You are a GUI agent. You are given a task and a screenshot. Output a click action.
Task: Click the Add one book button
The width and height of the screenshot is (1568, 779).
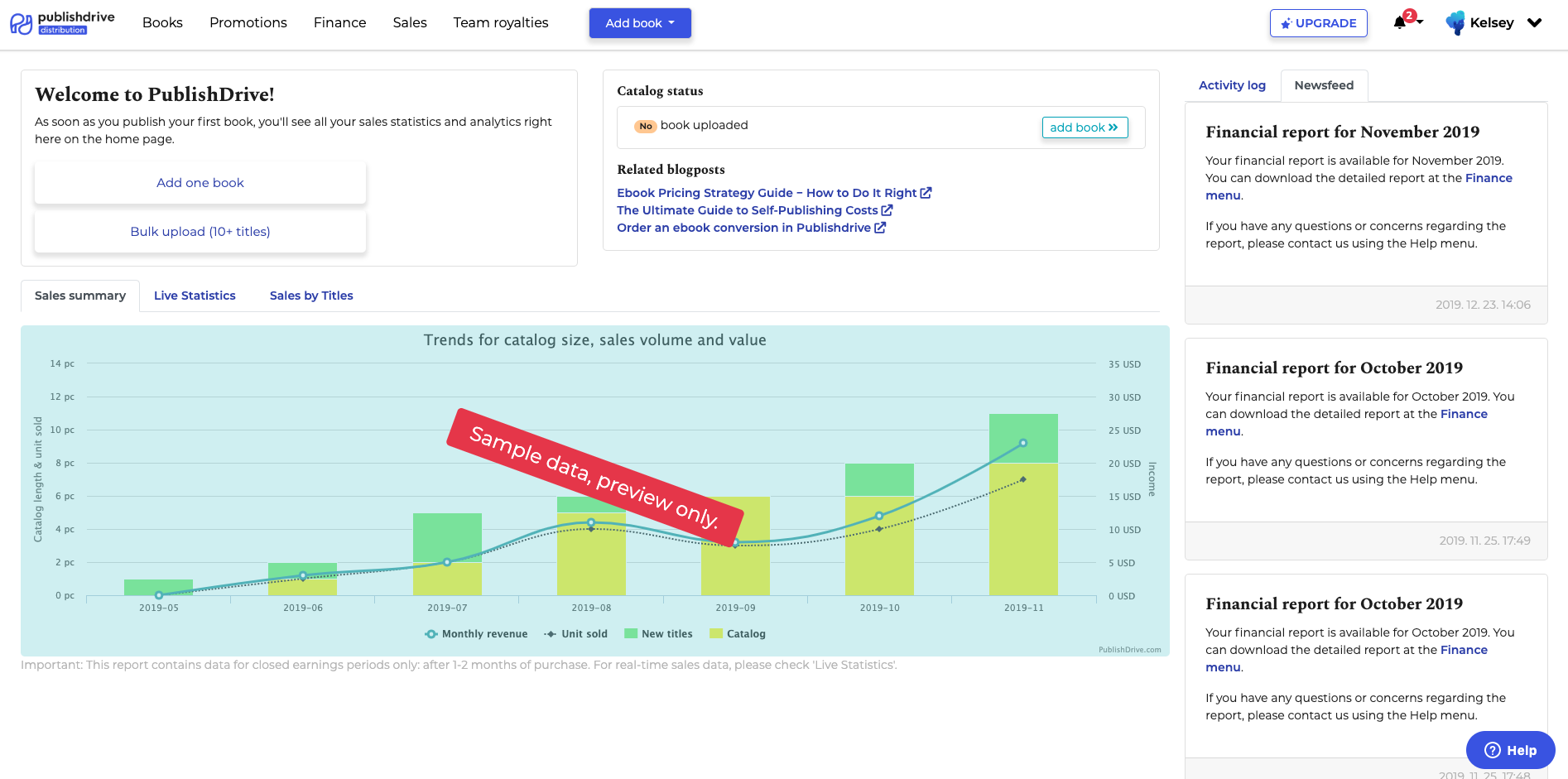[200, 183]
